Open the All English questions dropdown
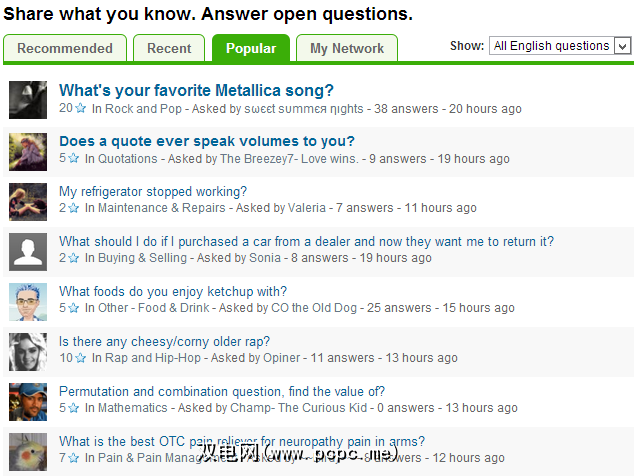Image resolution: width=640 pixels, height=476 pixels. tap(559, 46)
